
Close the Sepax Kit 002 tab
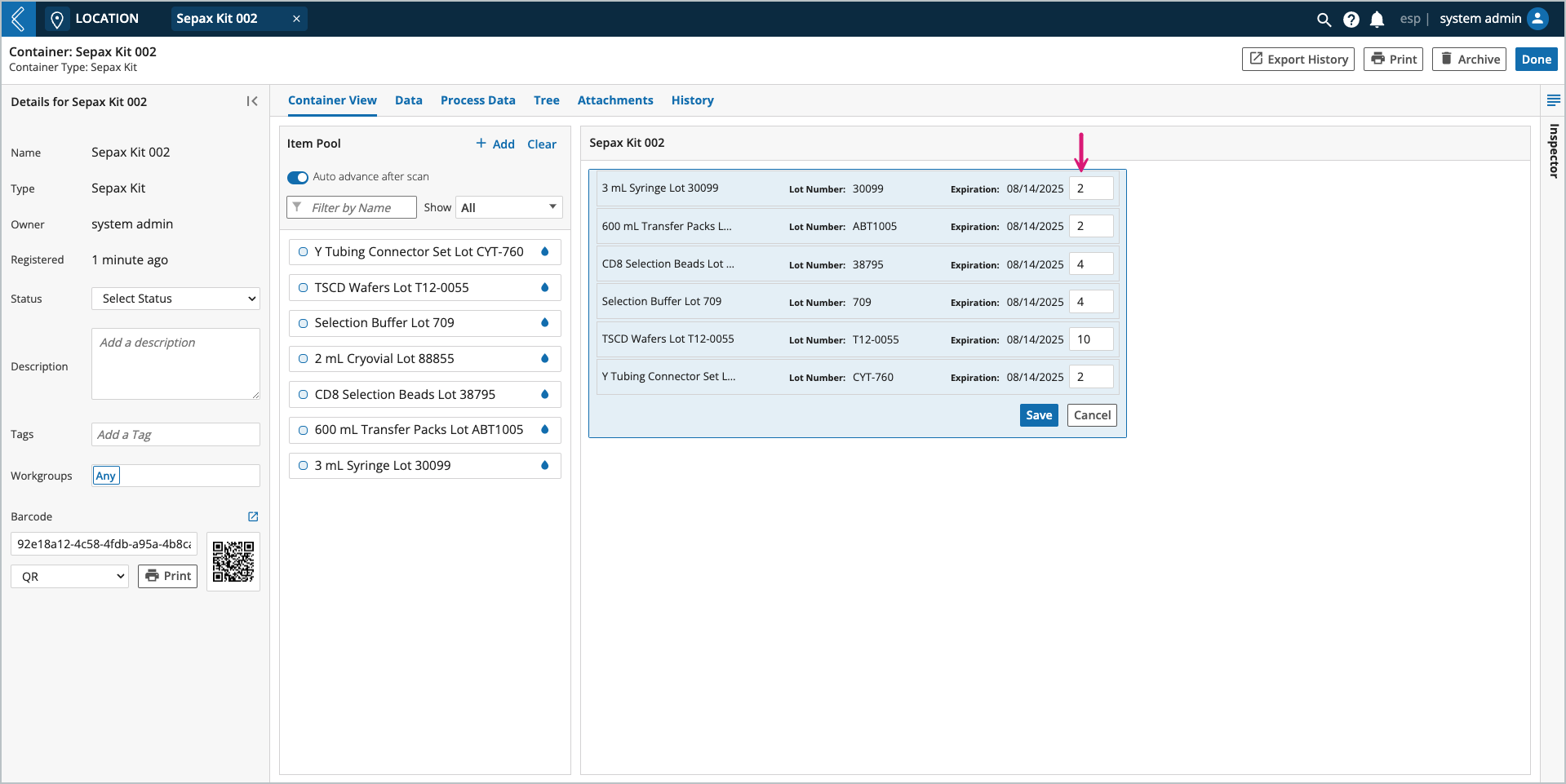(296, 19)
